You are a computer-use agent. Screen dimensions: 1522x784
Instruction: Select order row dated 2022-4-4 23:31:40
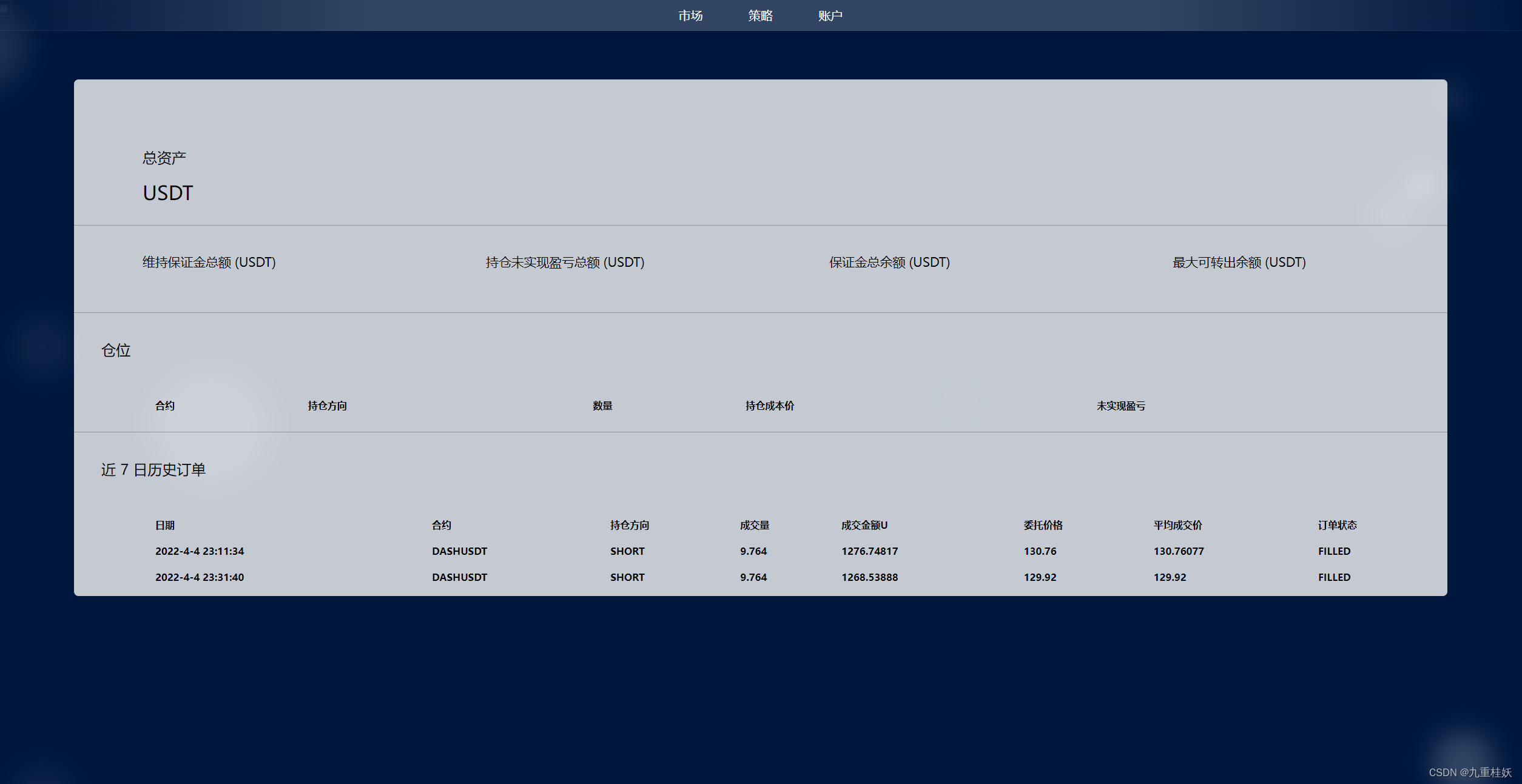200,577
